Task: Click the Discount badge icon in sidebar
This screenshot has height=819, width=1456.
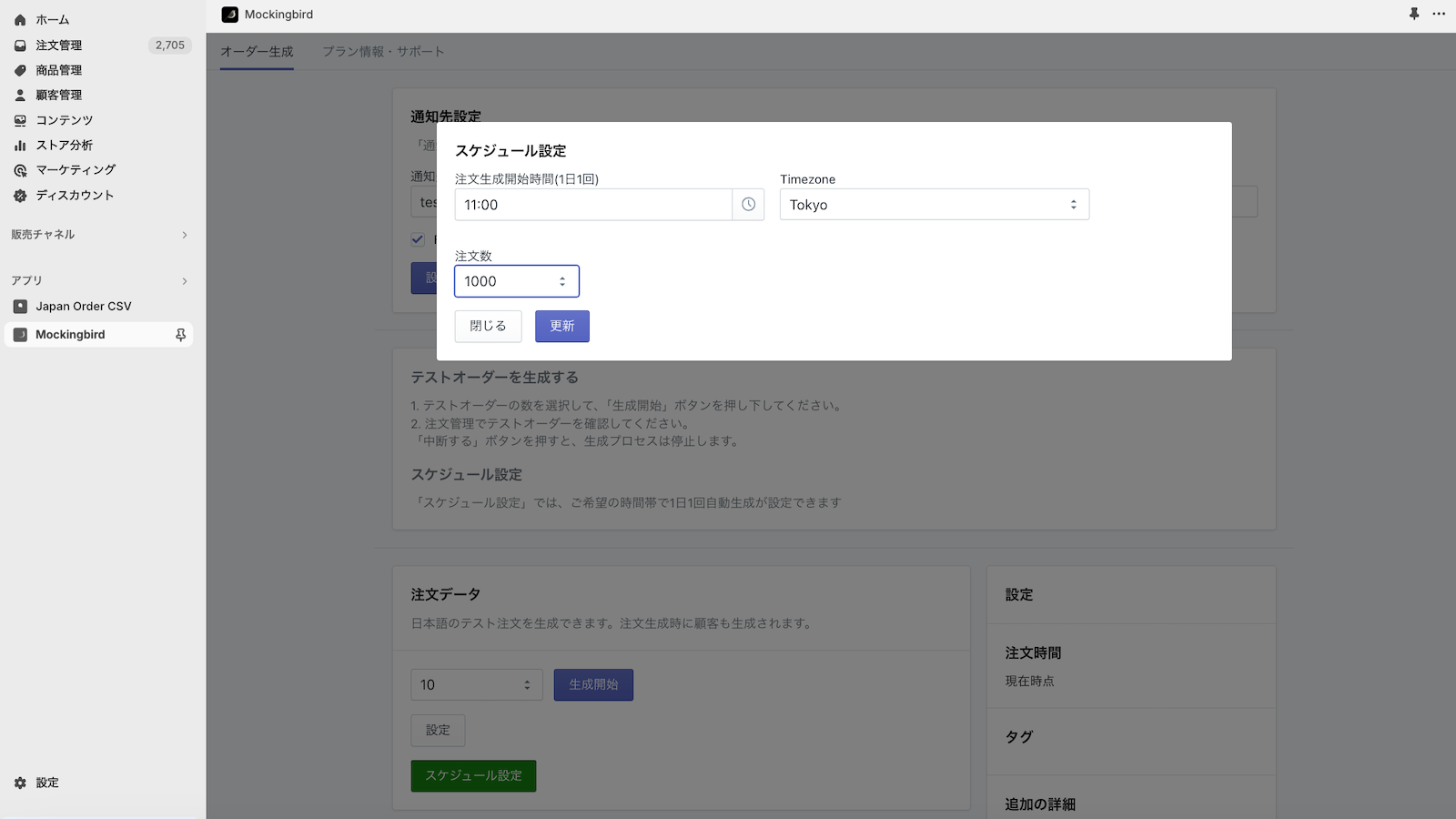Action: pos(20,196)
